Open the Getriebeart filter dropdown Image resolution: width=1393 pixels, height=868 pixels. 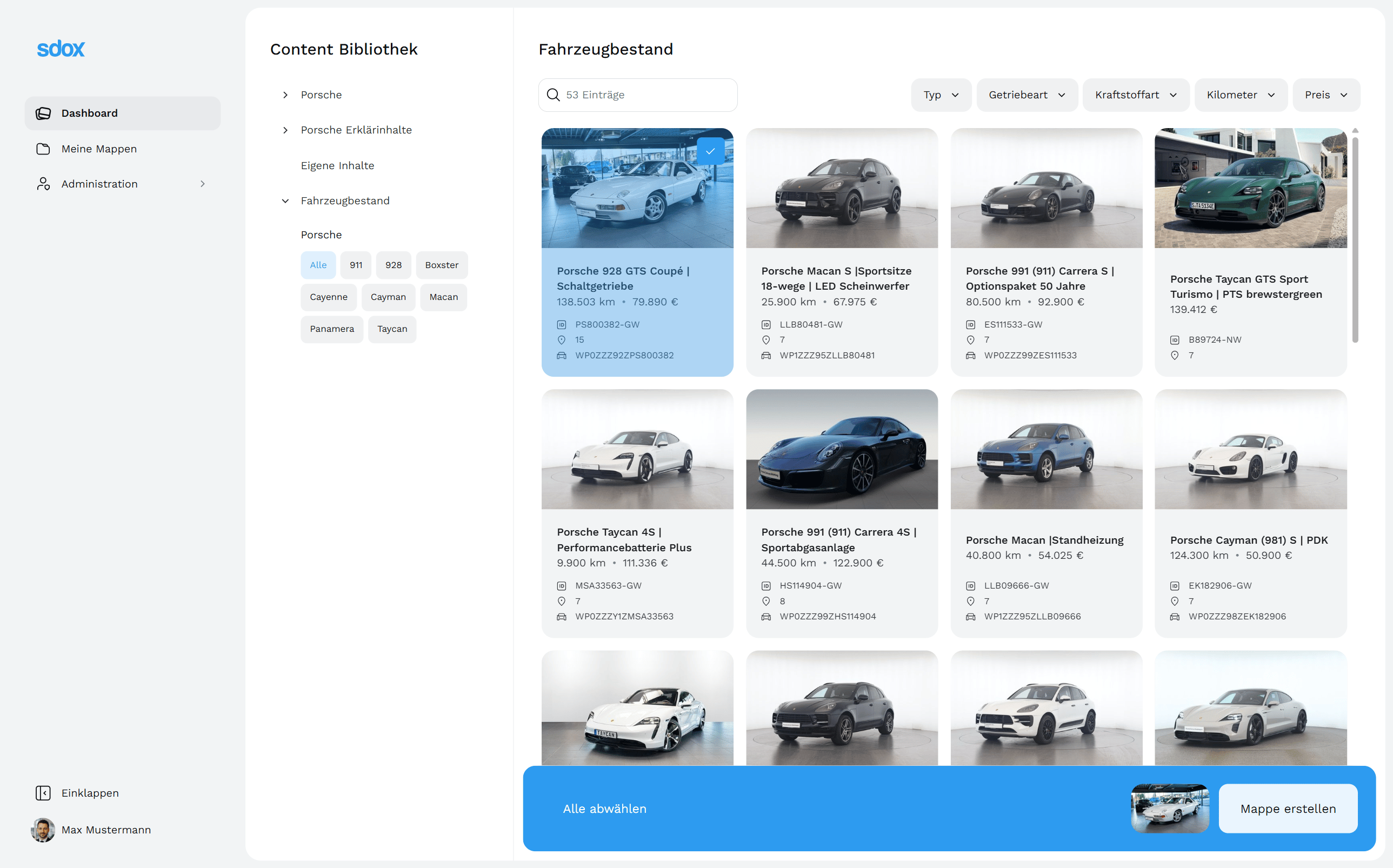1027,95
